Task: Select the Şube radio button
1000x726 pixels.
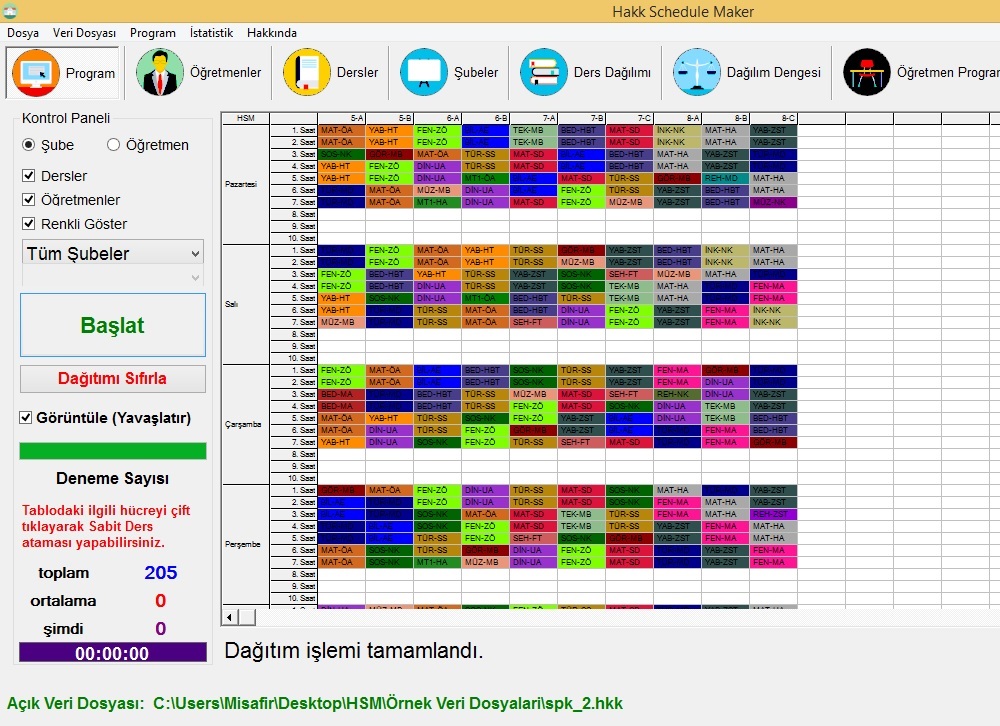Action: coord(28,145)
